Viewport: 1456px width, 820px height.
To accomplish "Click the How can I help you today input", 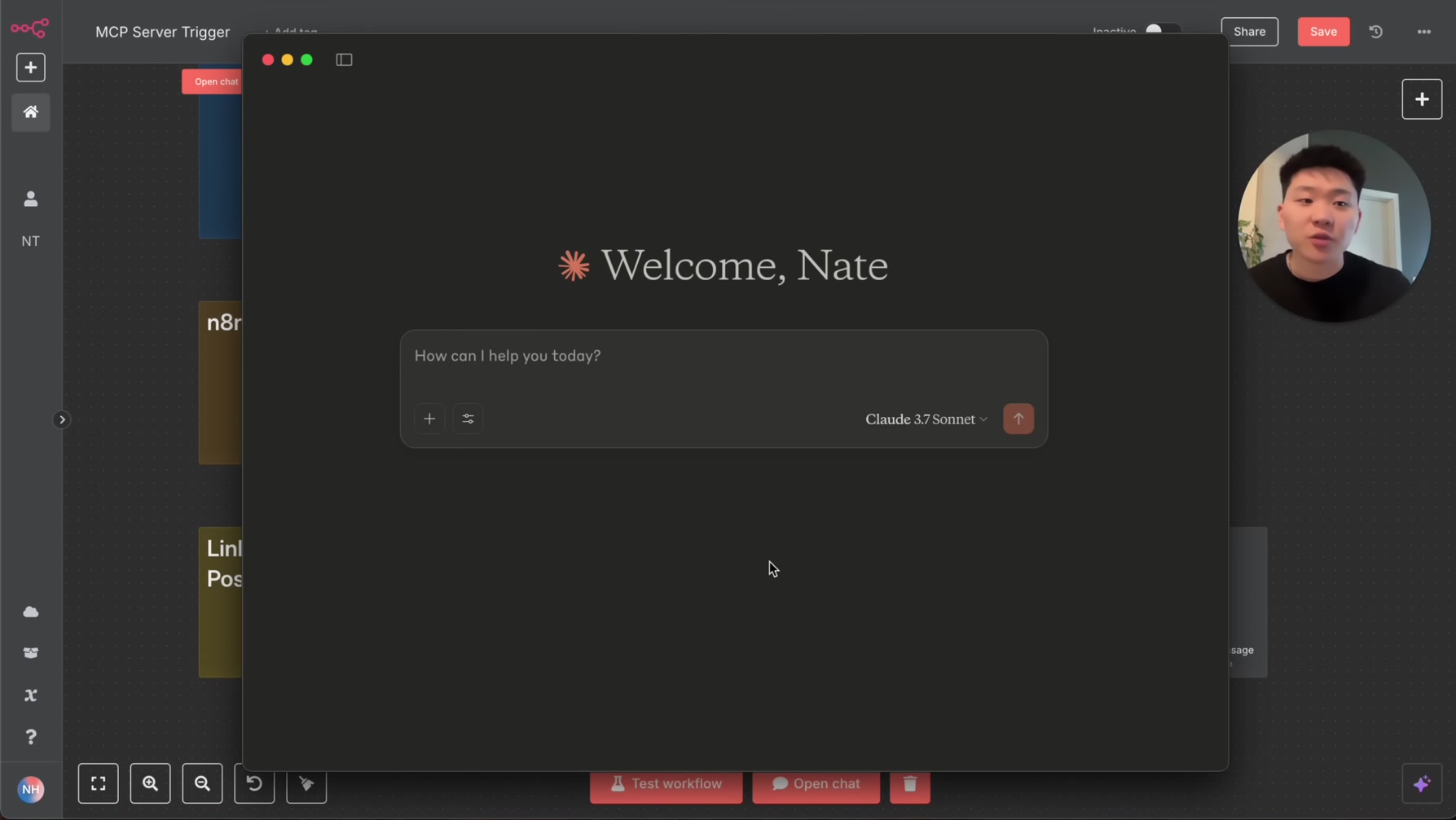I will pyautogui.click(x=724, y=357).
